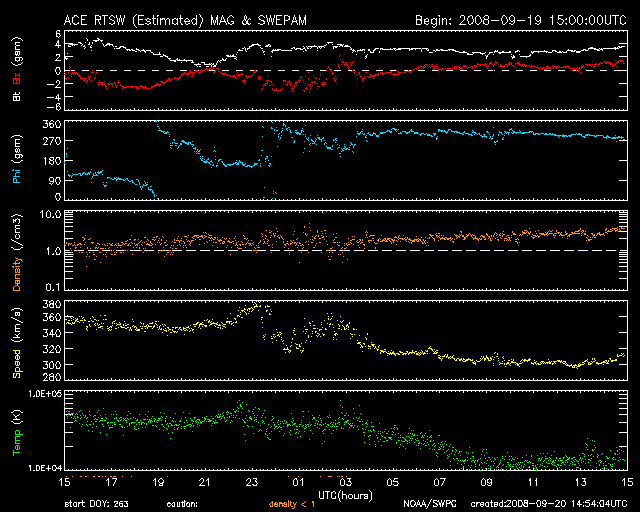Click the '300' tick on Speed axis
This screenshot has height=512, width=640.
click(x=51, y=365)
